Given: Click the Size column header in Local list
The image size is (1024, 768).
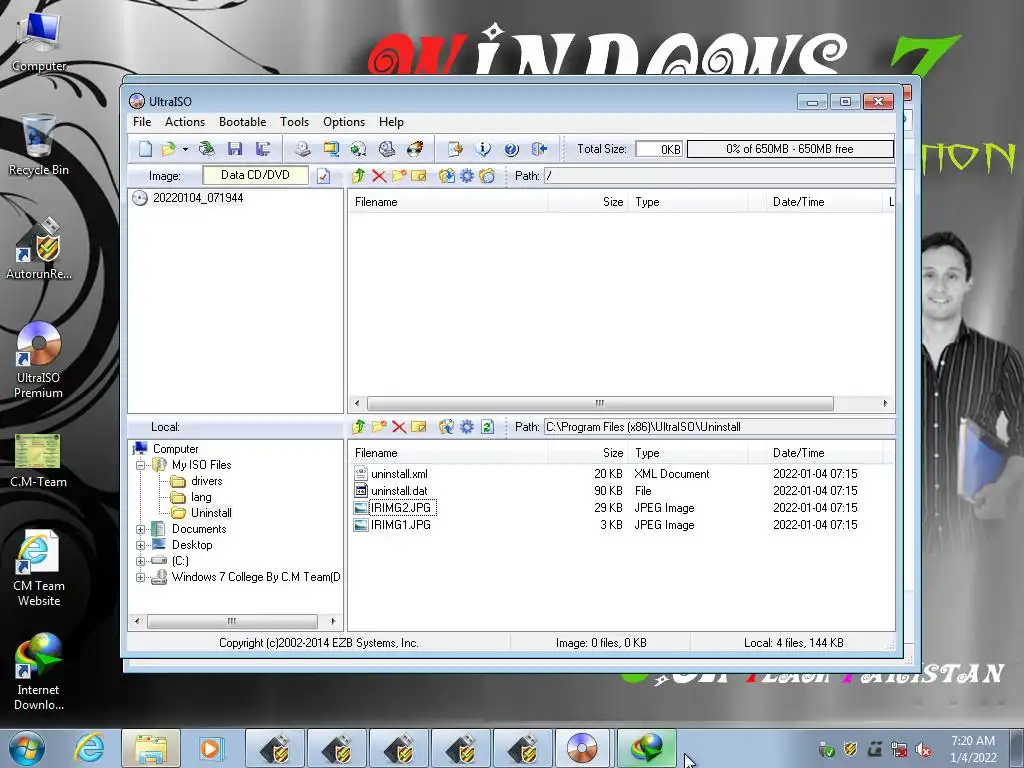Looking at the screenshot, I should [588, 453].
